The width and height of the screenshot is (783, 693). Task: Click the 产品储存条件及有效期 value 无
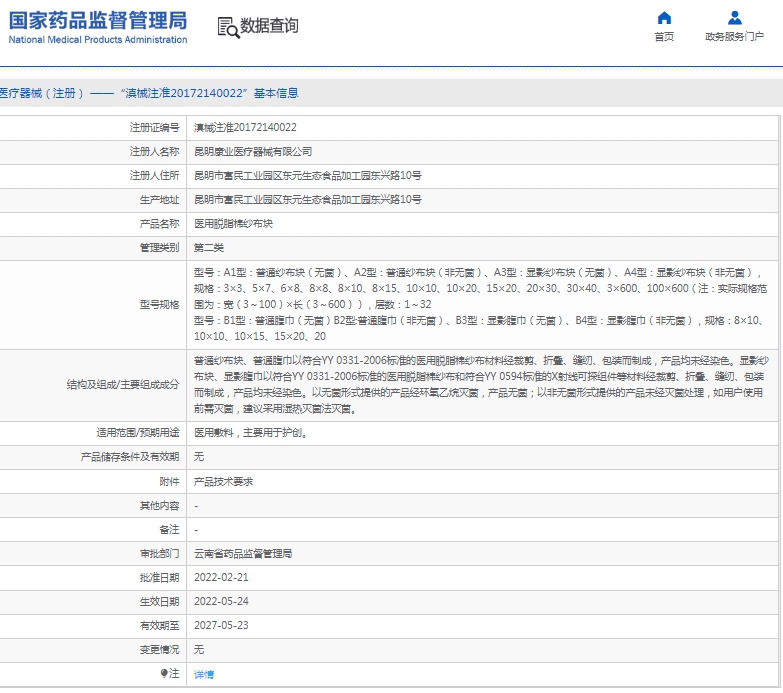point(199,456)
